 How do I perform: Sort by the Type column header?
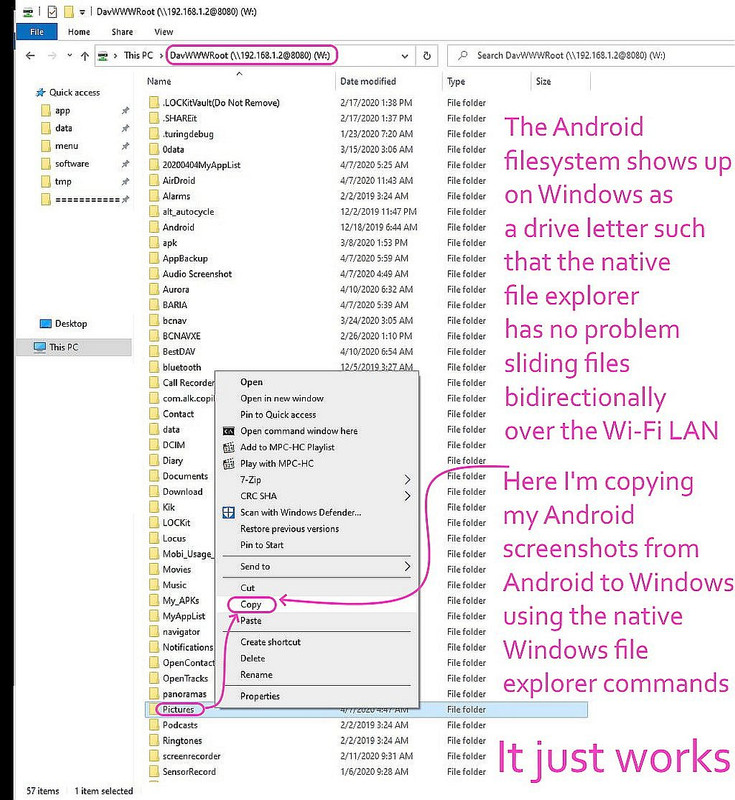[x=456, y=81]
